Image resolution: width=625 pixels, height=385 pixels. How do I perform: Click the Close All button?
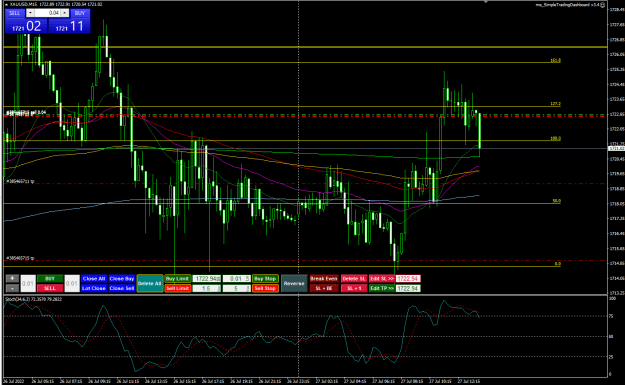pyautogui.click(x=94, y=279)
